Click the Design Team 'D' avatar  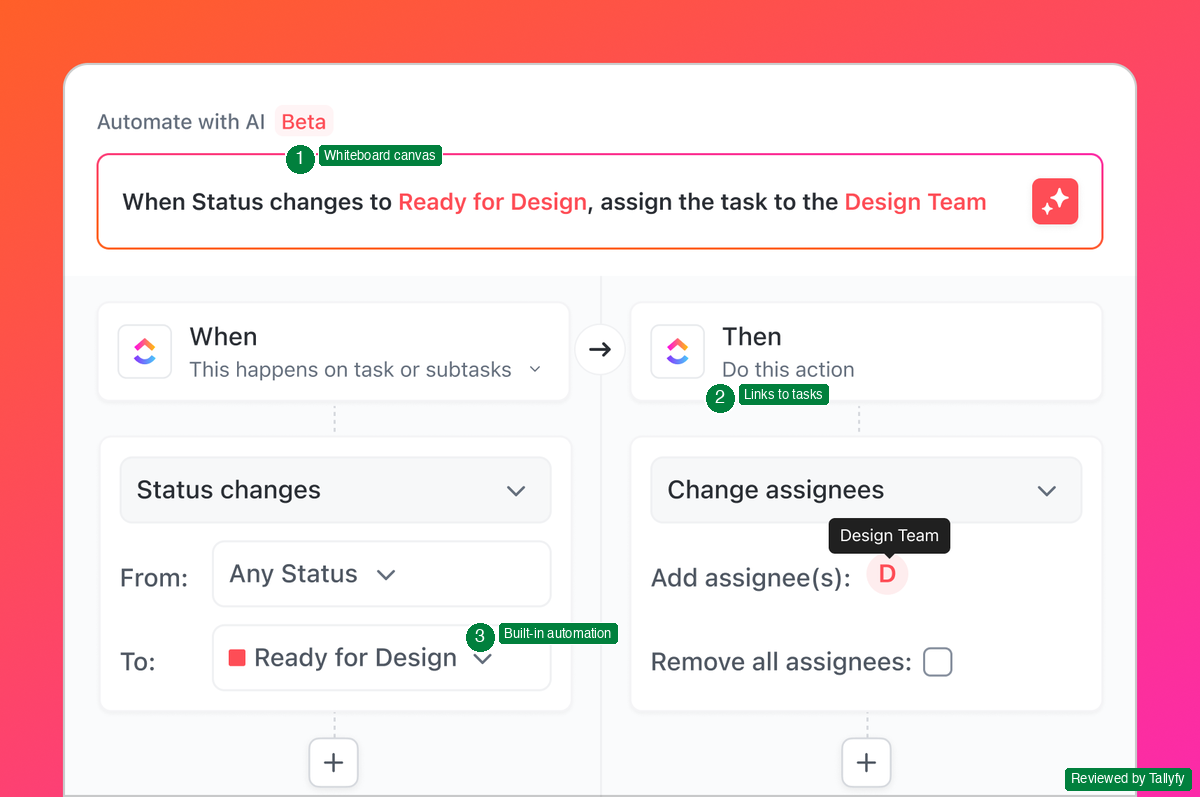[x=887, y=574]
